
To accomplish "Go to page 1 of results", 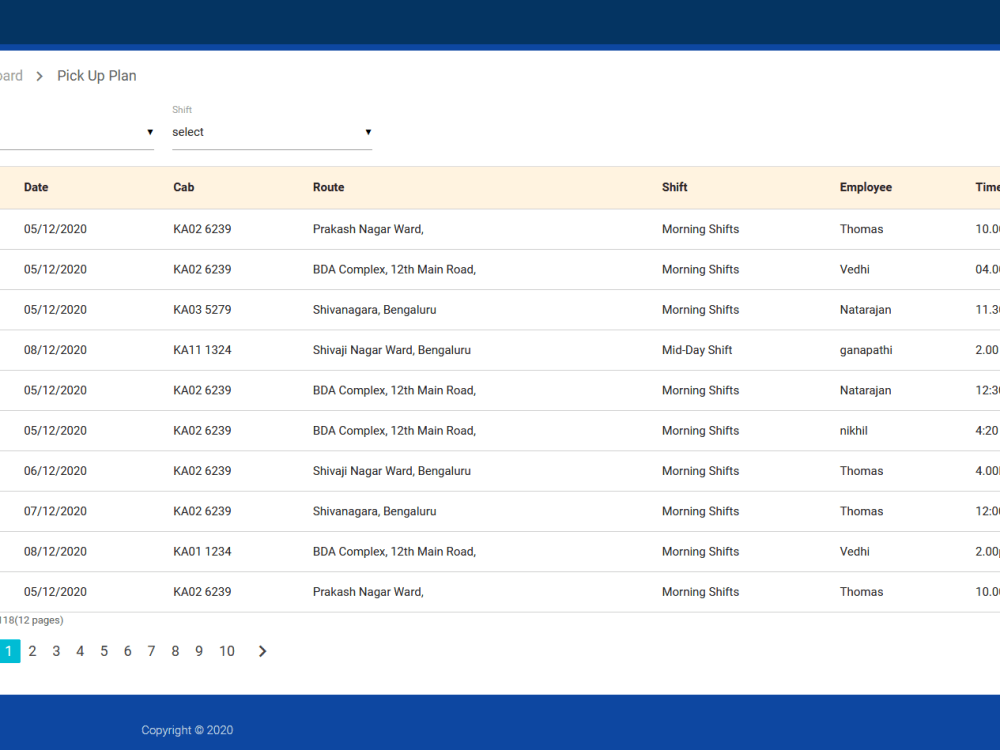I will pyautogui.click(x=9, y=651).
